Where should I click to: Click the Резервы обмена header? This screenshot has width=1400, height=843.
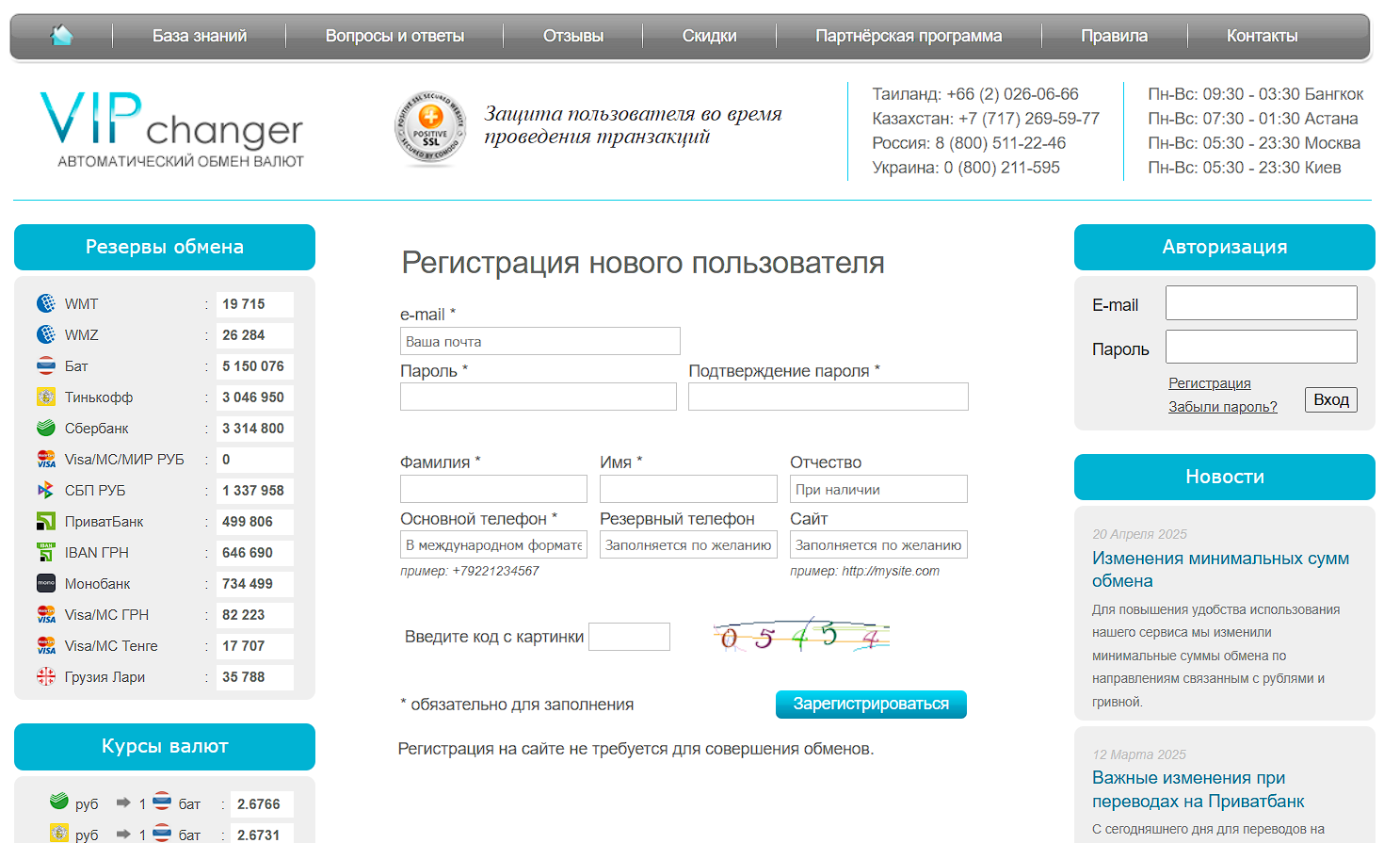(165, 247)
